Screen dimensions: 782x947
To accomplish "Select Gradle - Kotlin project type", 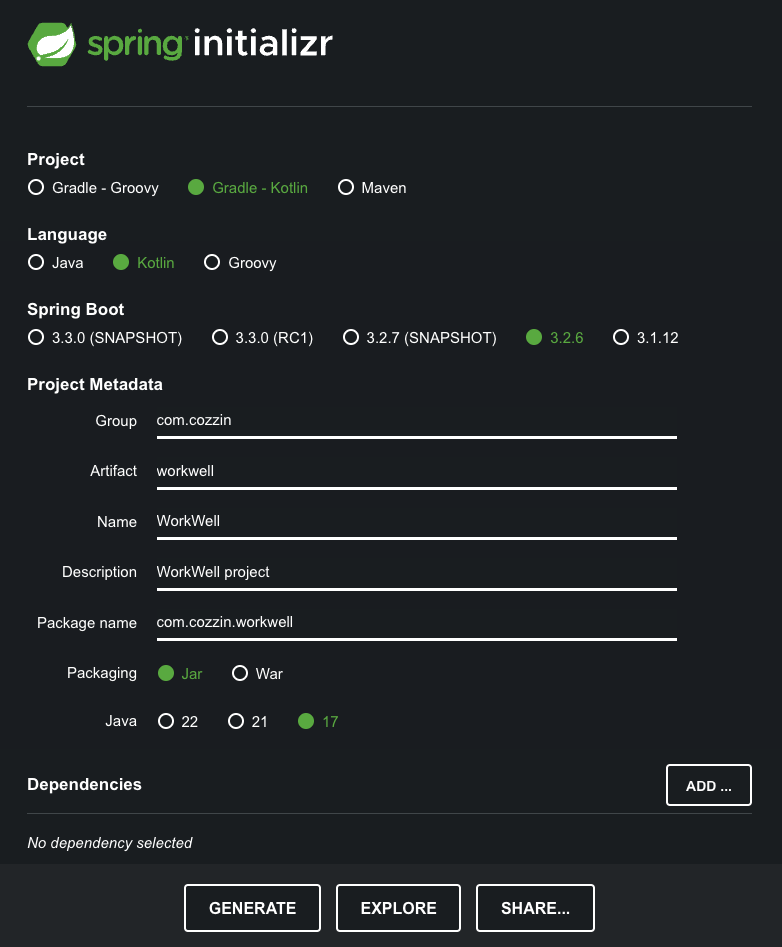I will click(248, 188).
